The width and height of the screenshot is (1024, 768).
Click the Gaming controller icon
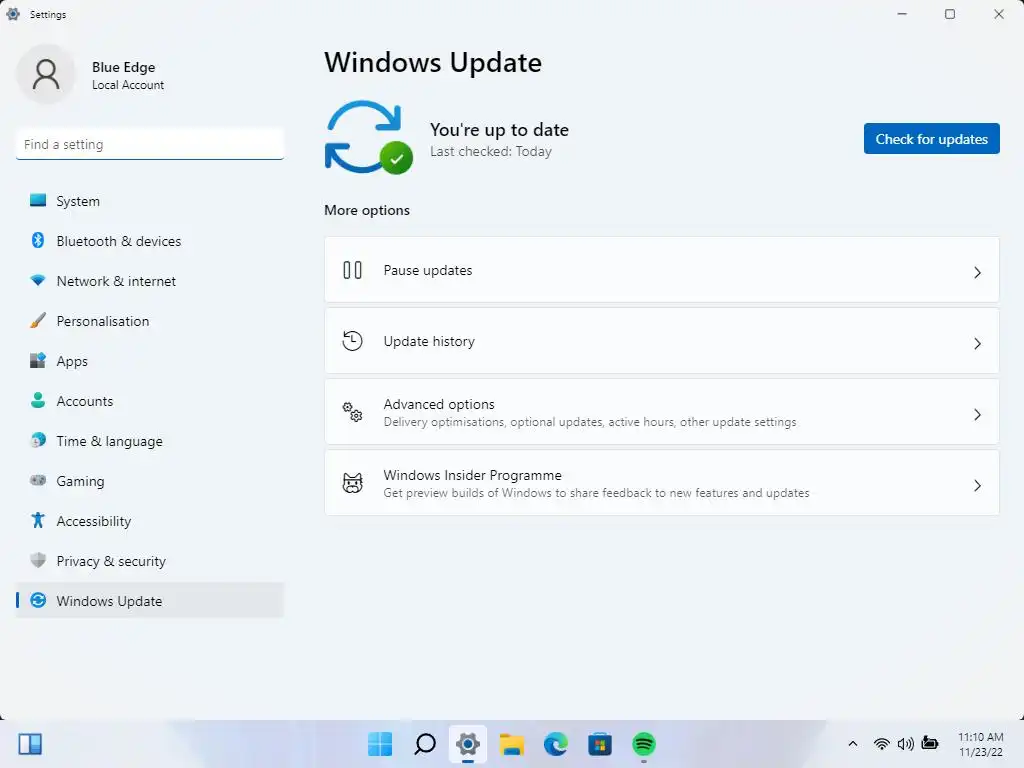click(x=38, y=481)
